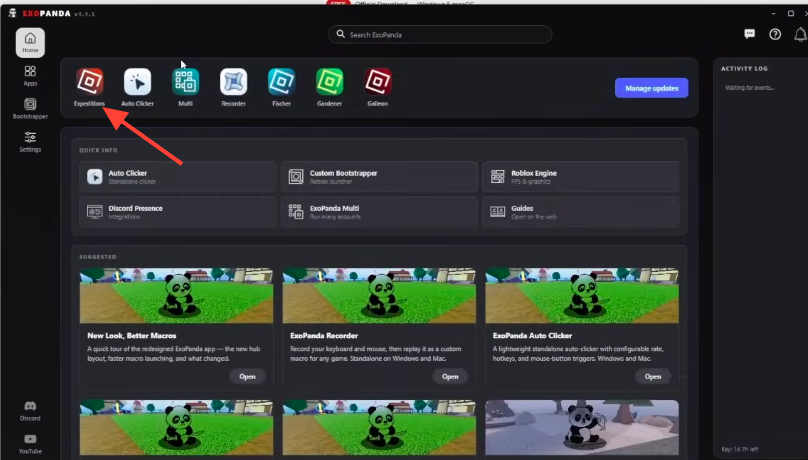Click the Roblox Engine card icon

click(x=497, y=177)
